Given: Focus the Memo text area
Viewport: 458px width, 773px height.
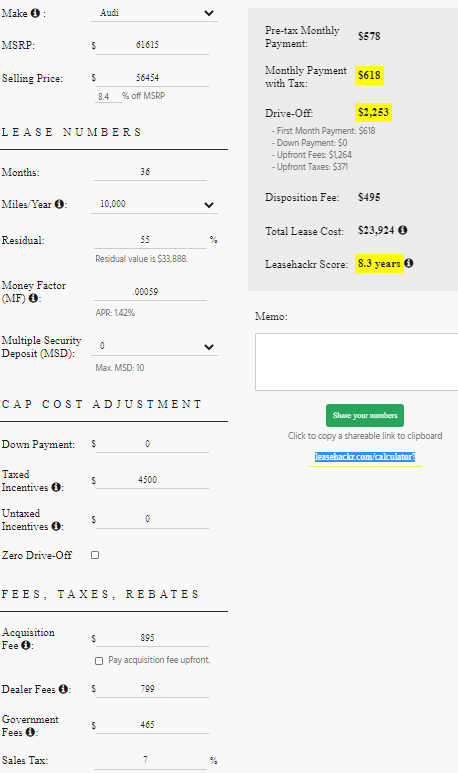Looking at the screenshot, I should coord(356,362).
